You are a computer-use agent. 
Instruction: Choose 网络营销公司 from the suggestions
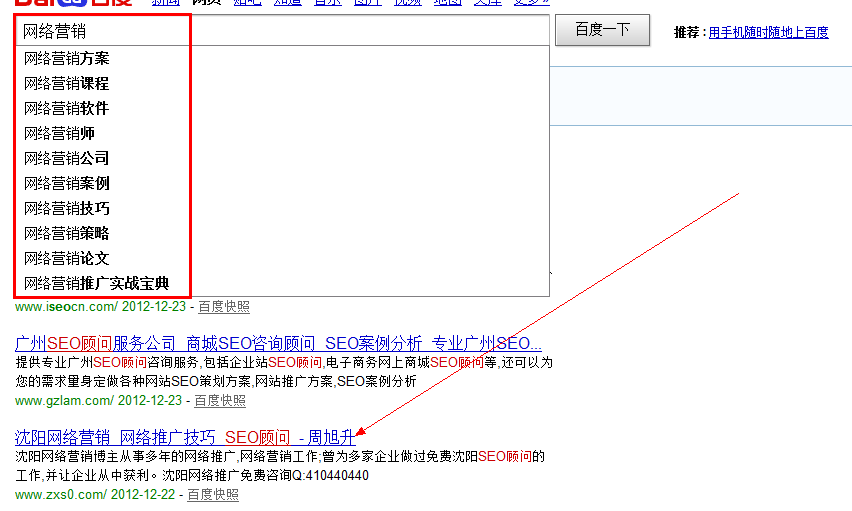click(67, 159)
